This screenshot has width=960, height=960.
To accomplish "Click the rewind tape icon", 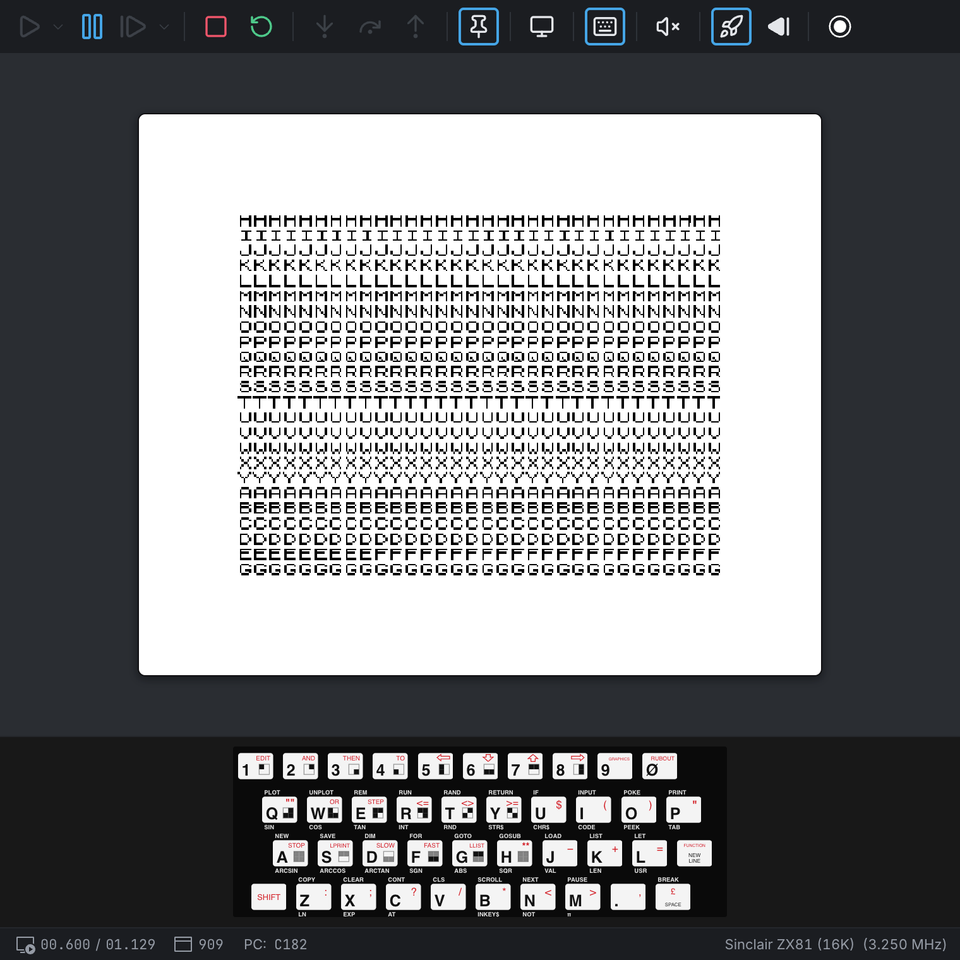I will tap(779, 27).
